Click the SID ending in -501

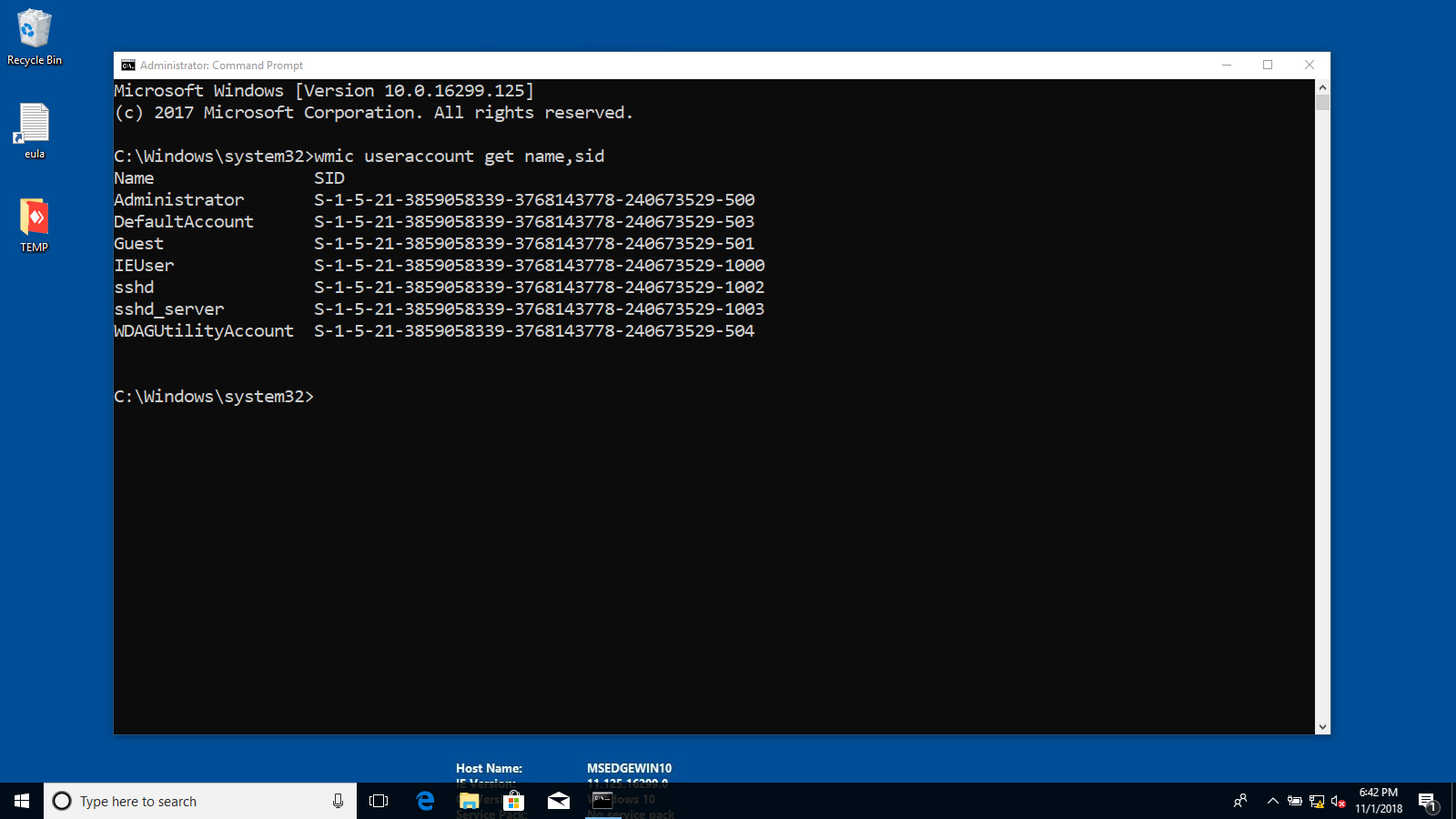534,243
